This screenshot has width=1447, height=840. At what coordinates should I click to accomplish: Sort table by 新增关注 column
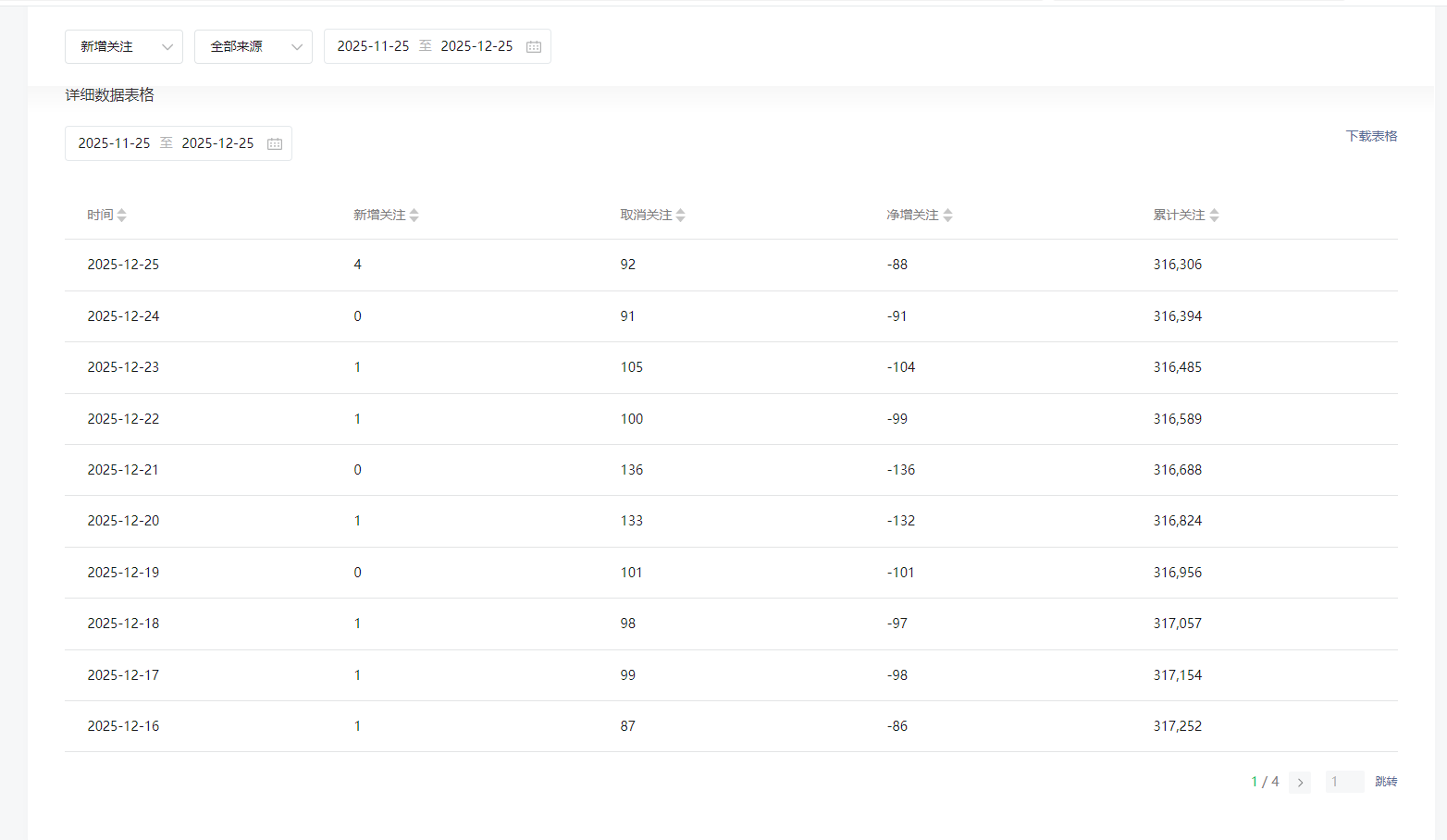click(x=414, y=216)
